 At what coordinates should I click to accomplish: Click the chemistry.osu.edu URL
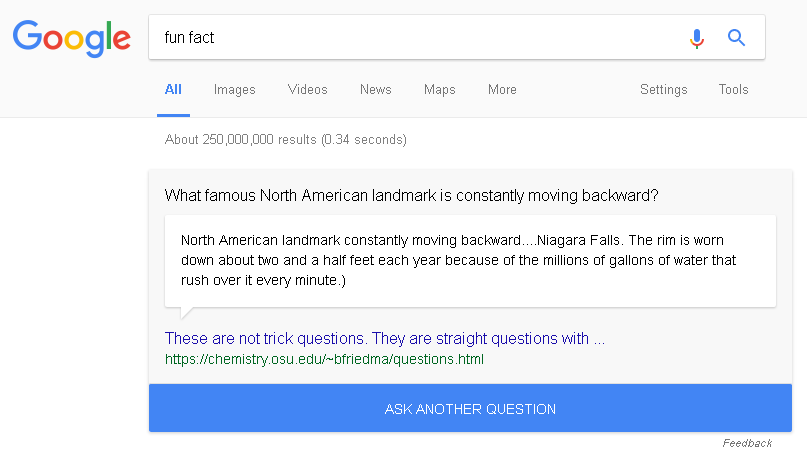(324, 359)
